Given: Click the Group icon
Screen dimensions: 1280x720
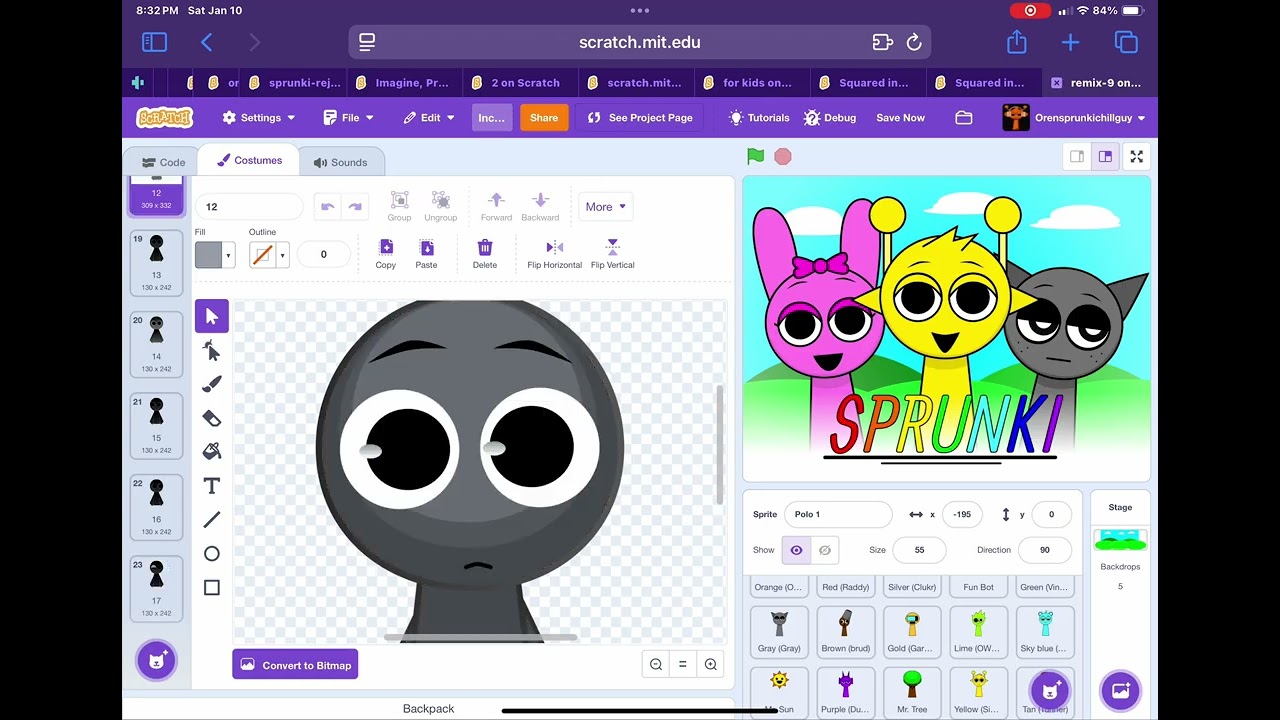Looking at the screenshot, I should coord(399,206).
